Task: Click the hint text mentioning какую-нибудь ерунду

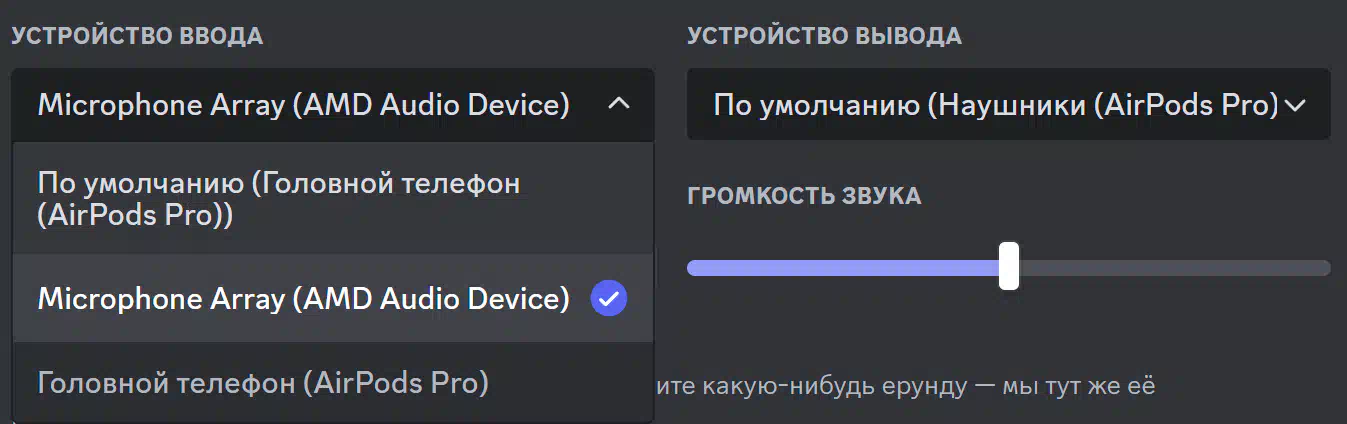Action: click(905, 384)
